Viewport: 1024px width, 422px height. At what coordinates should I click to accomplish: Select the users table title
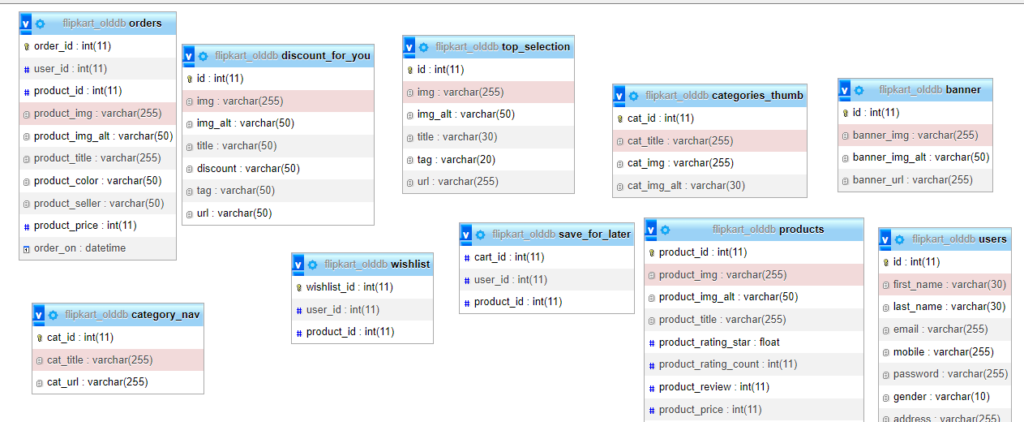pyautogui.click(x=959, y=240)
